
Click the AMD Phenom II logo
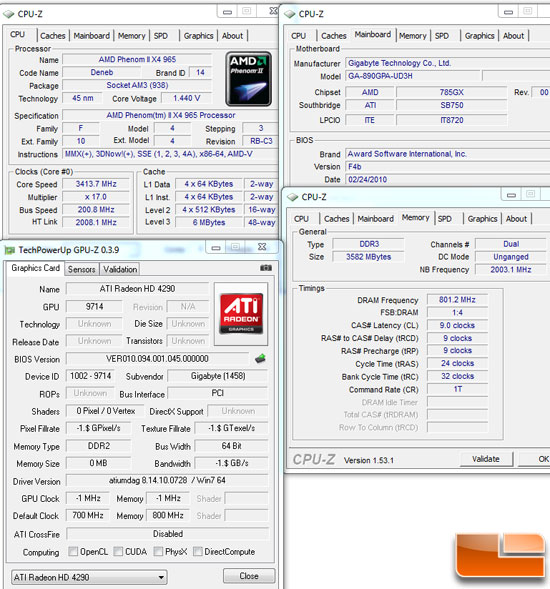248,79
